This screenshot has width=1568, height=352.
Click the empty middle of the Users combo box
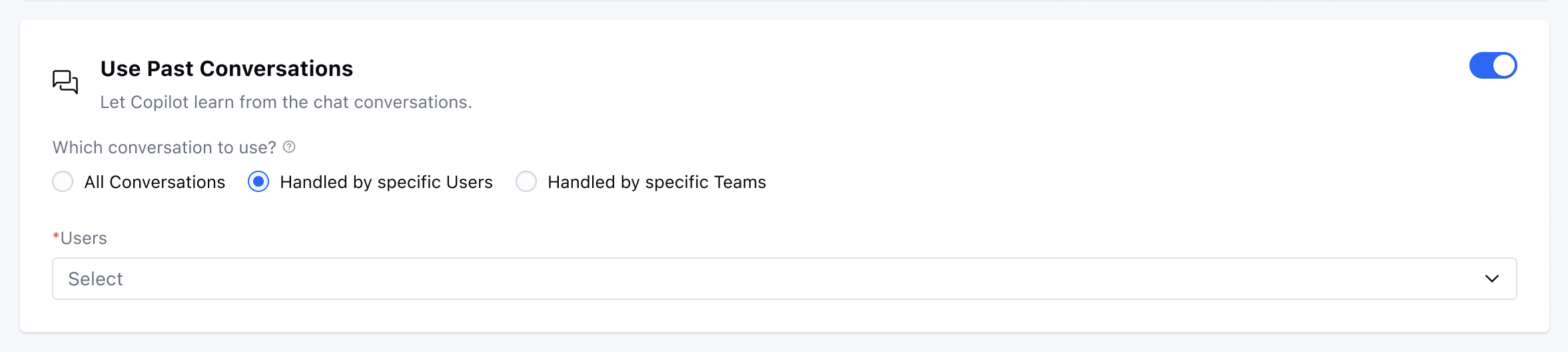pyautogui.click(x=785, y=279)
